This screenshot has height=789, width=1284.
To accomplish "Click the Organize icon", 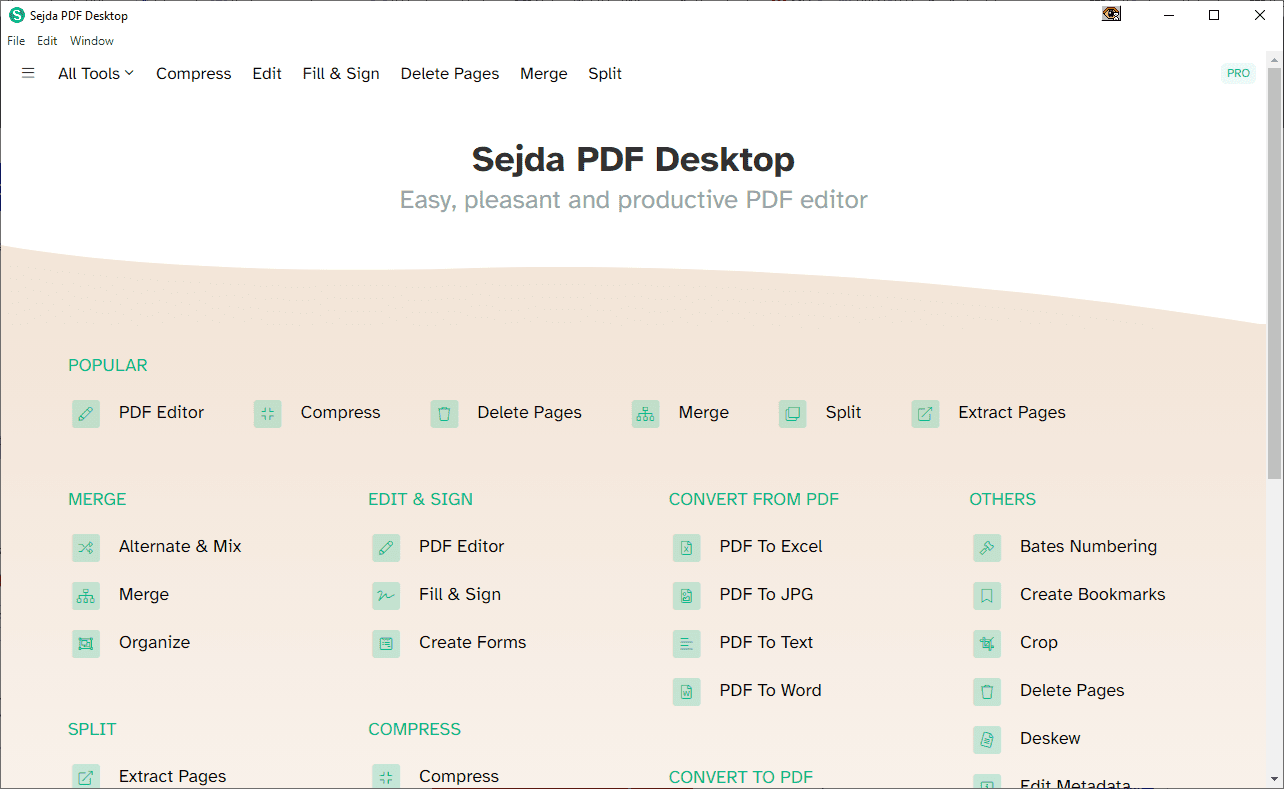I will 86,643.
